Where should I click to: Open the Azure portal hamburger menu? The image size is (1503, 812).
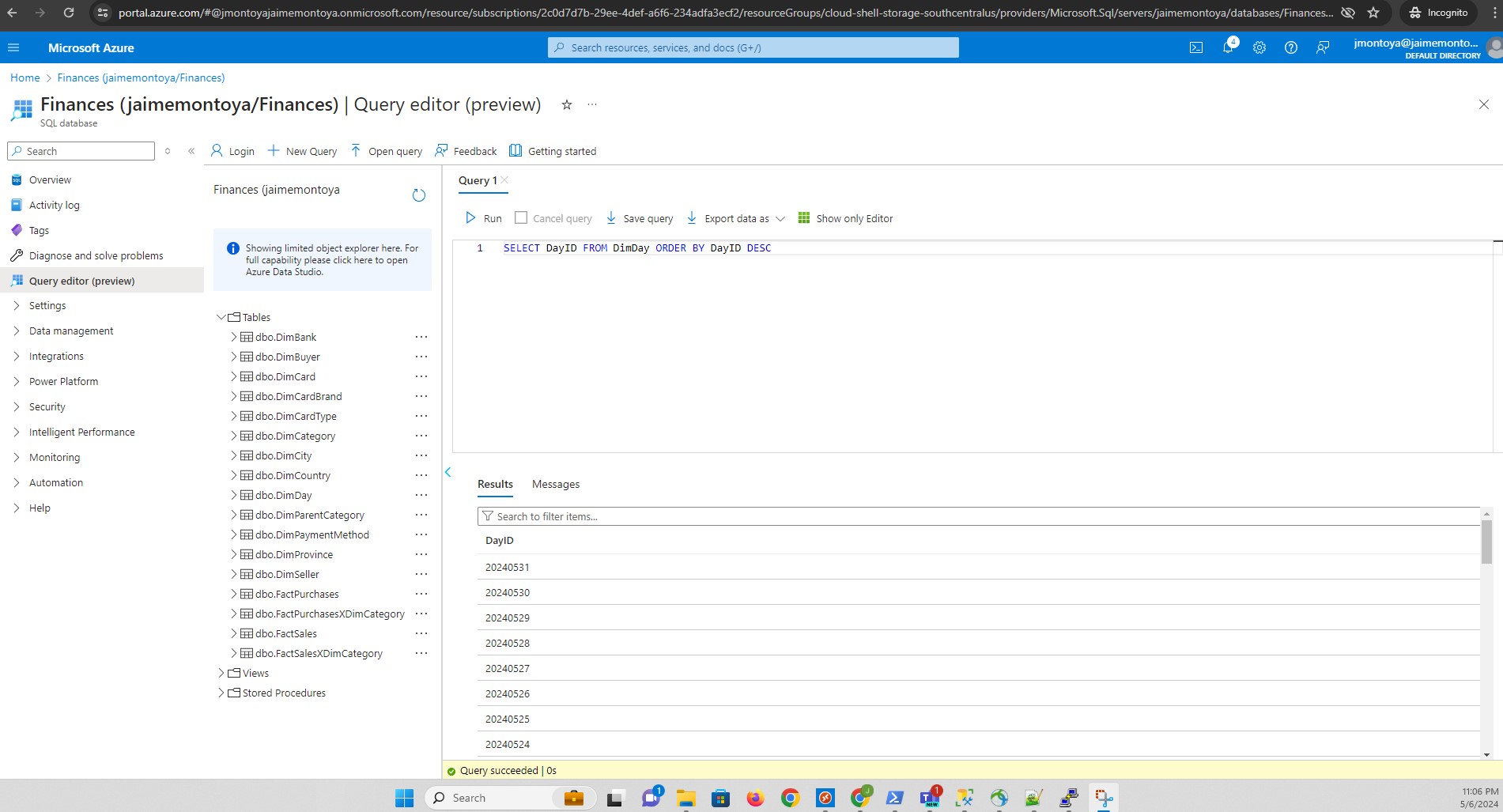click(13, 47)
